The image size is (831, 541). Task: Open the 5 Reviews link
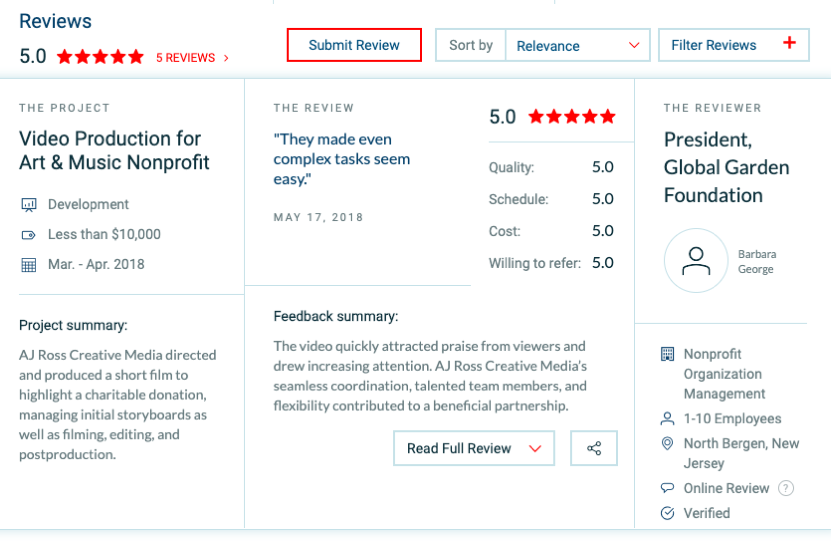192,58
